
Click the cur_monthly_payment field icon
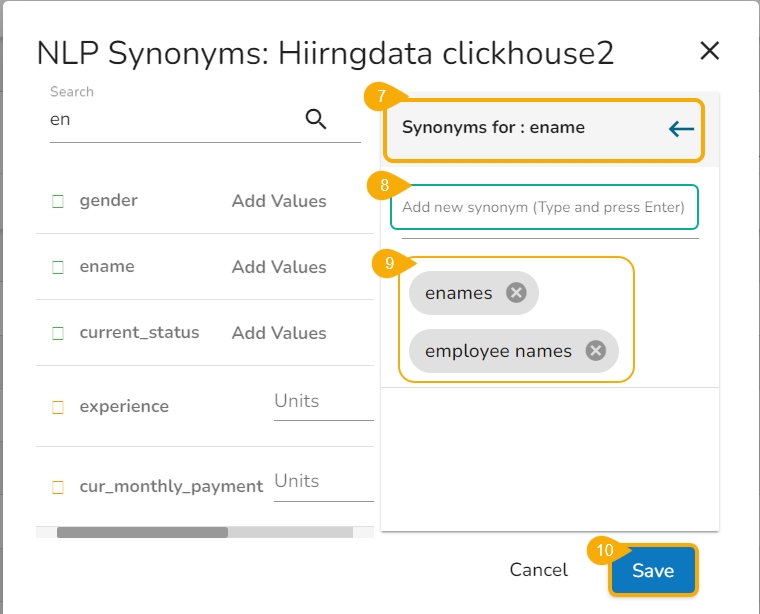coord(58,487)
